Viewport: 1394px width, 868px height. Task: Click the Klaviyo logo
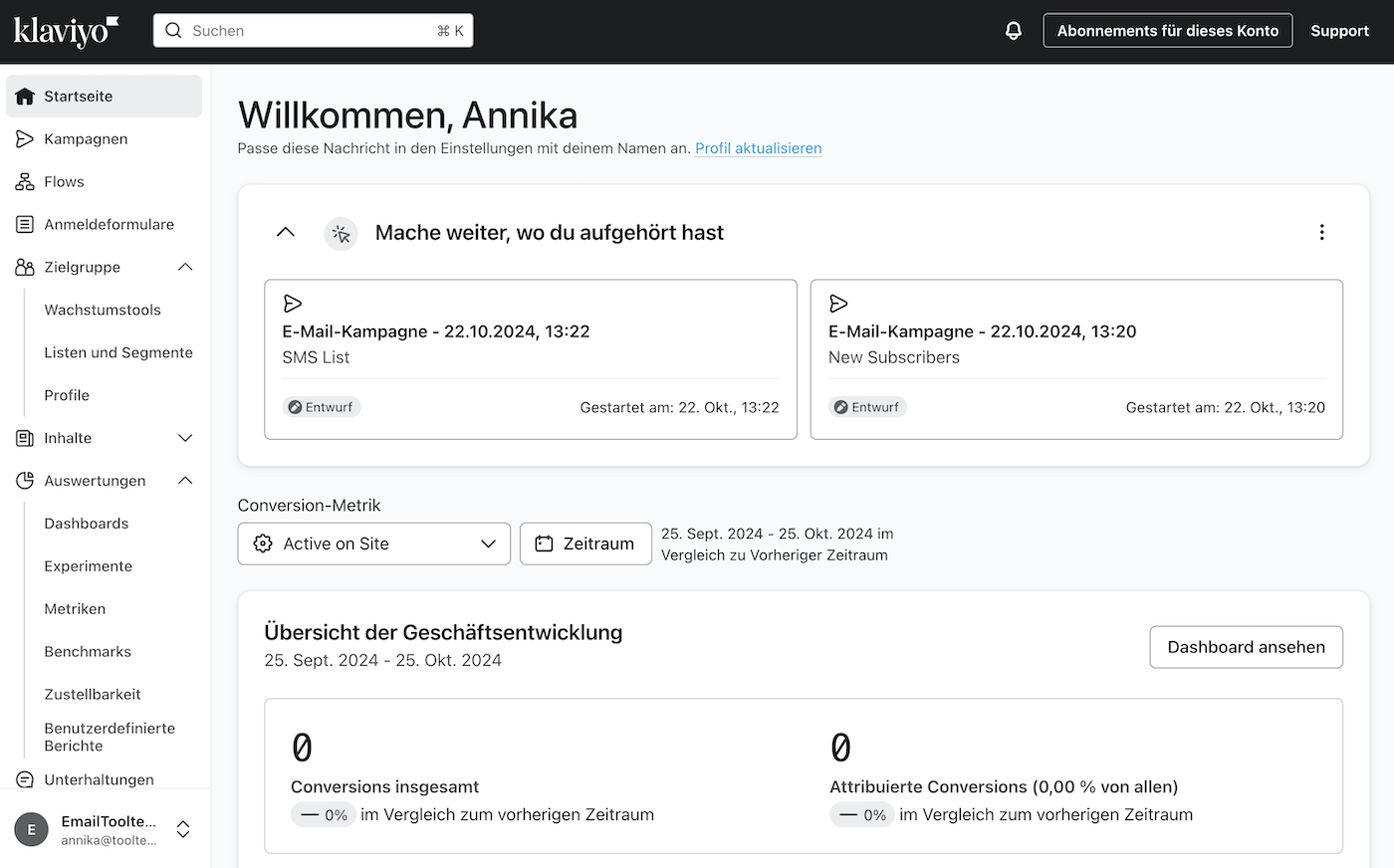coord(66,31)
